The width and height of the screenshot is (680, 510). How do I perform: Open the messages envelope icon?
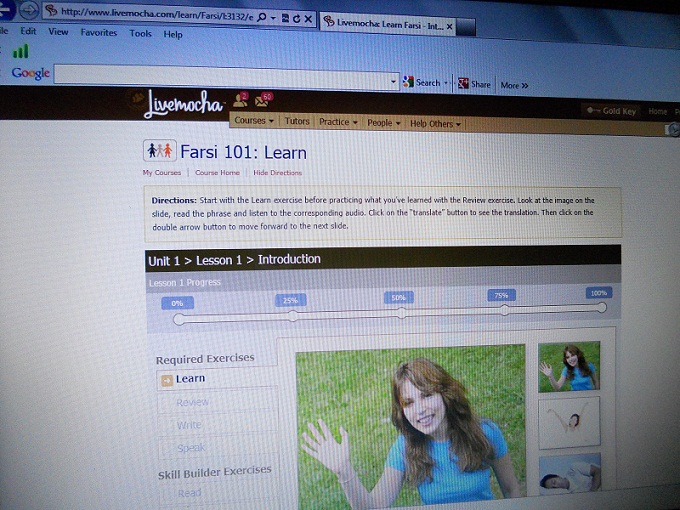point(264,99)
